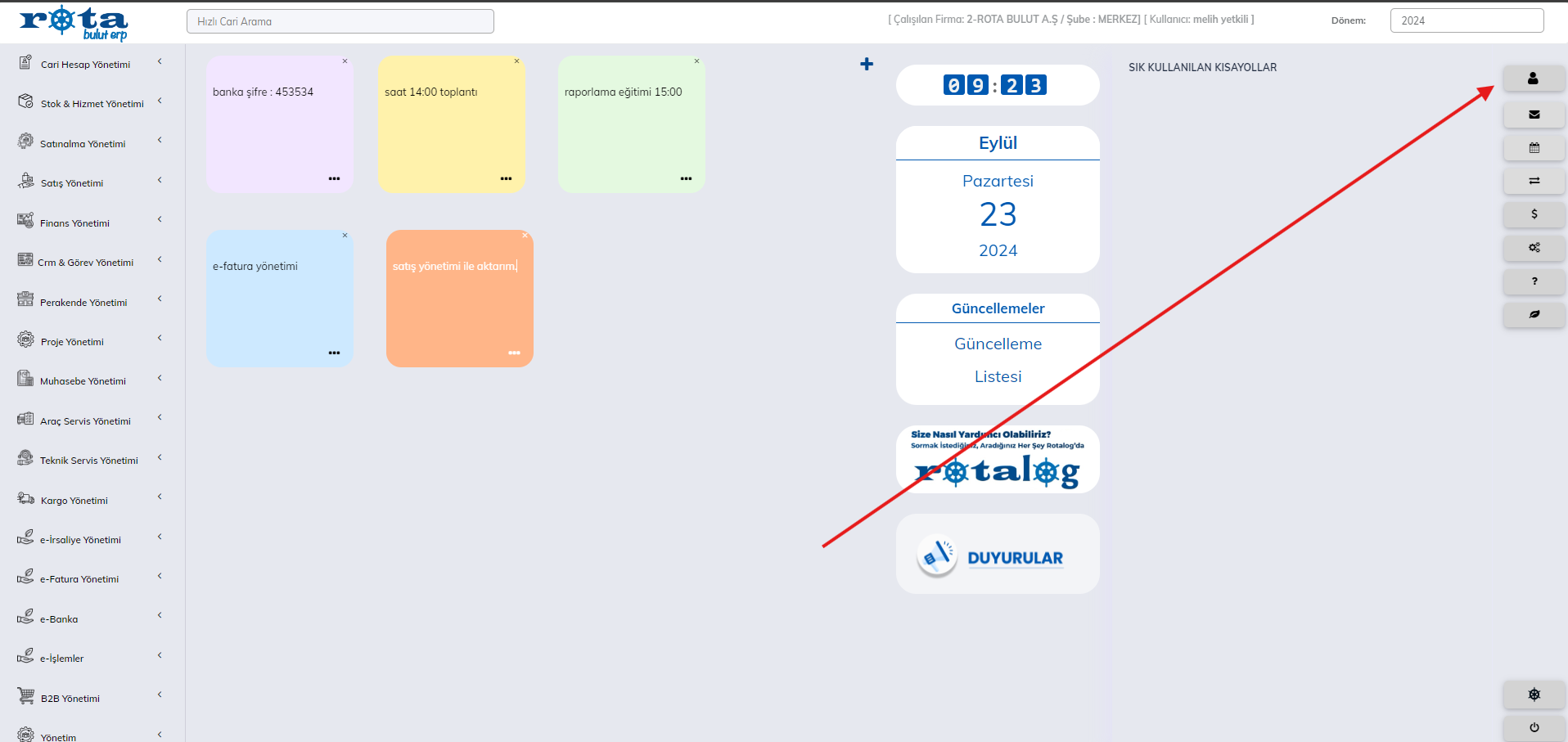Close the yellow 'saat 14:00 toplantı' note
Image resolution: width=1568 pixels, height=742 pixels.
(516, 61)
